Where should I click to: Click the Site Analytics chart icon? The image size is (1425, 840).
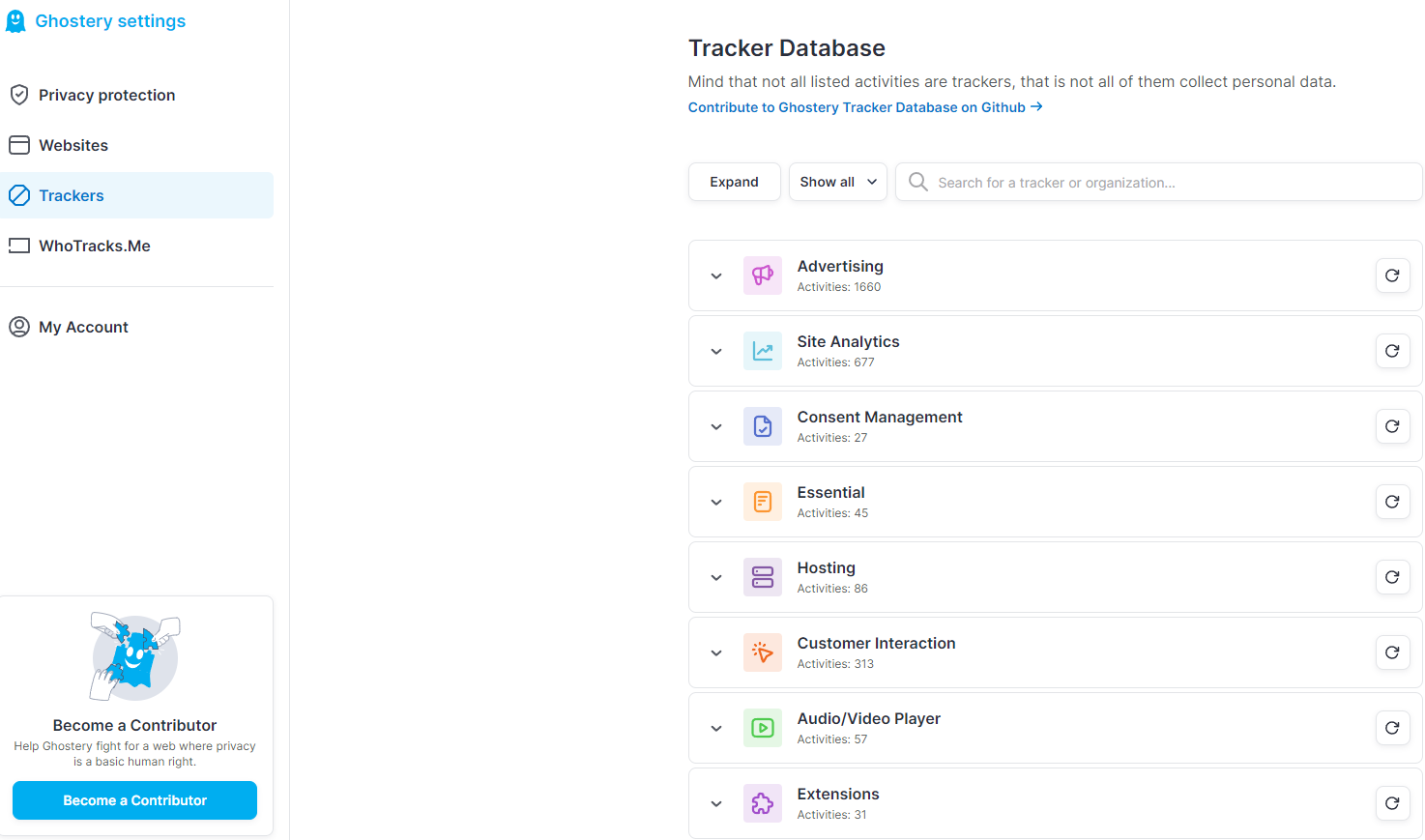(763, 351)
